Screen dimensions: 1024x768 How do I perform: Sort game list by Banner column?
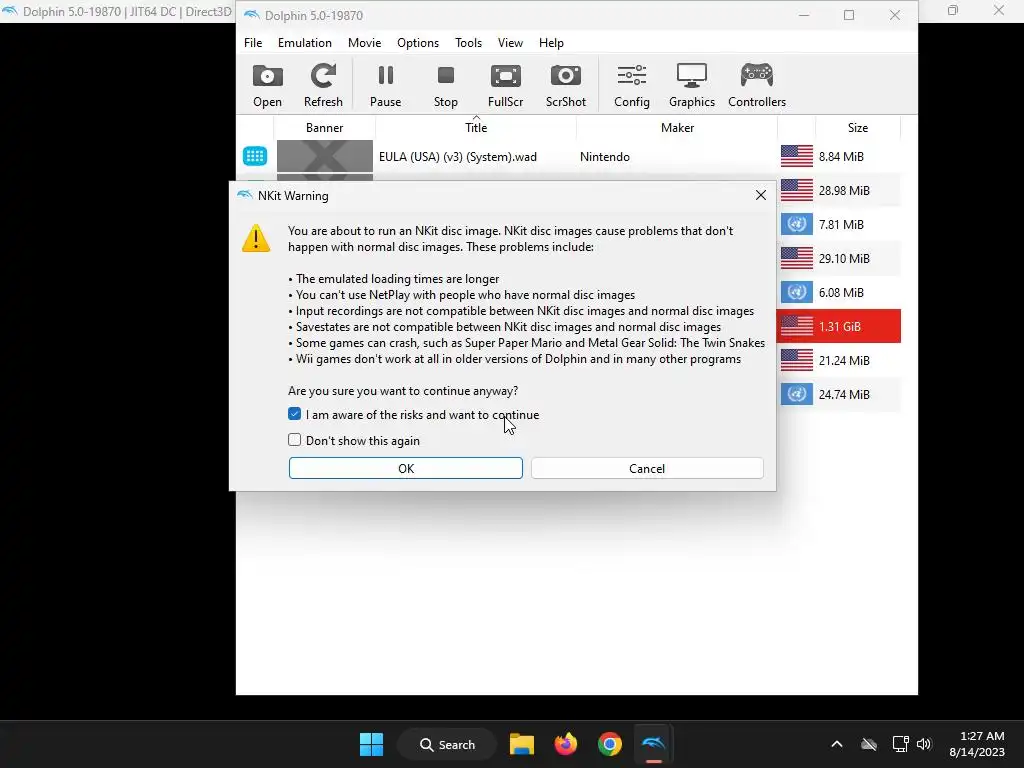coord(325,127)
